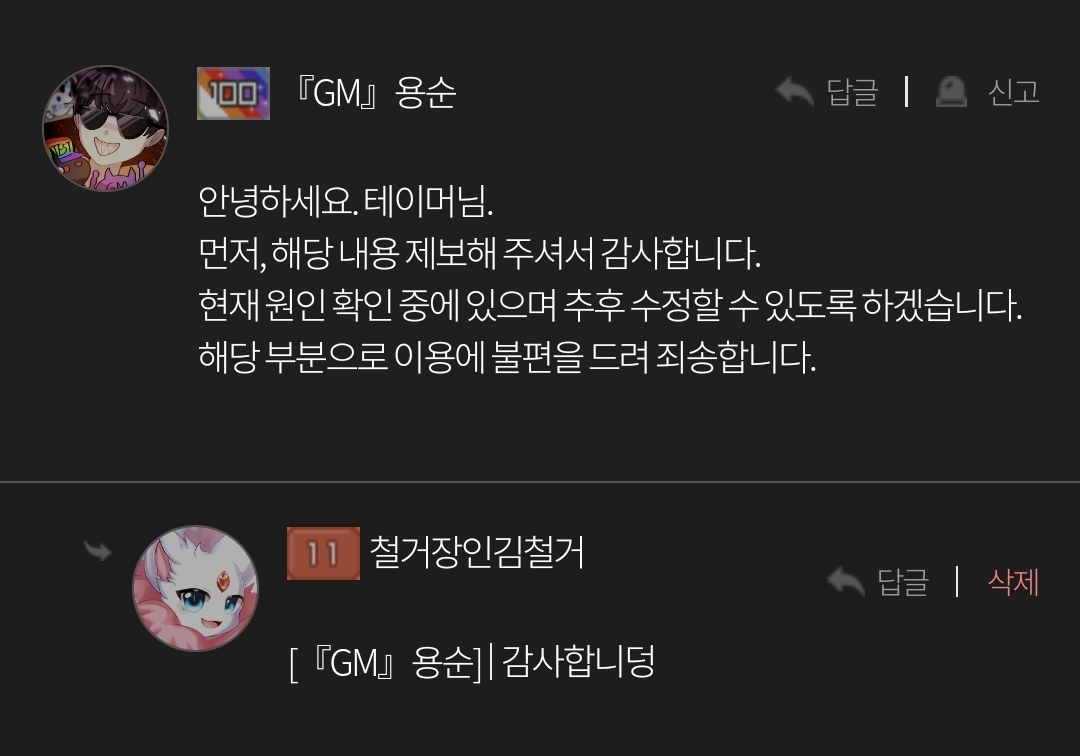Image resolution: width=1080 pixels, height=756 pixels.
Task: Click the [『GM』 용순] mention in the reply
Action: 386,662
